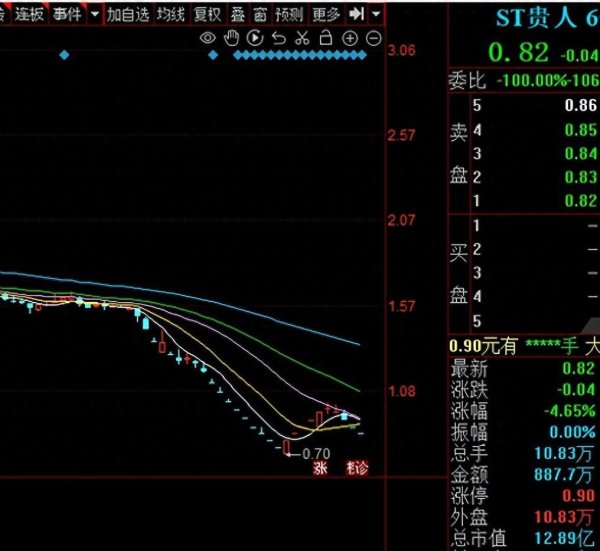The image size is (600, 551).
Task: Click the 3.06 price axis label
Action: click(x=401, y=50)
